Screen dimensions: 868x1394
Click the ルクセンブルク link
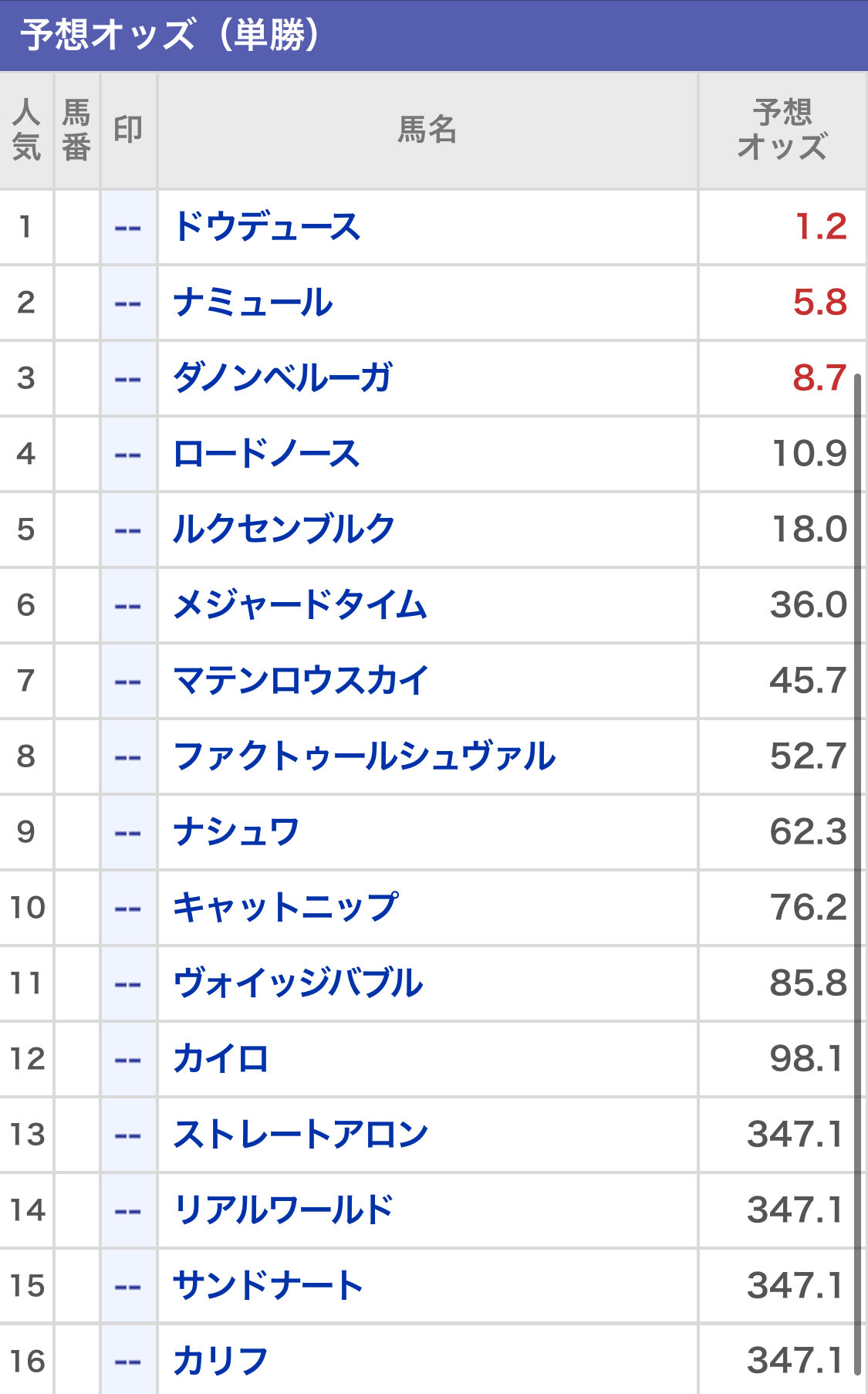(x=284, y=530)
